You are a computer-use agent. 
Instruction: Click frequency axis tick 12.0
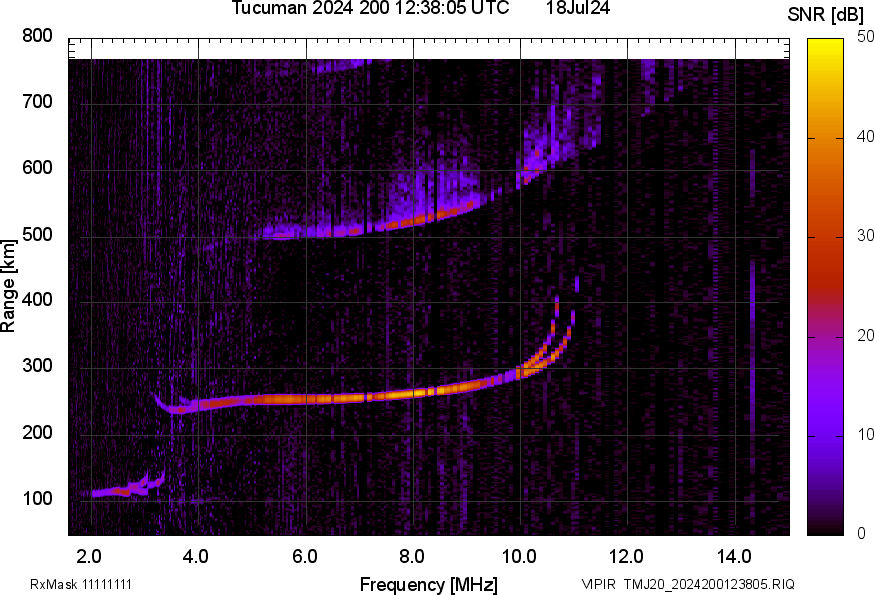(x=627, y=556)
